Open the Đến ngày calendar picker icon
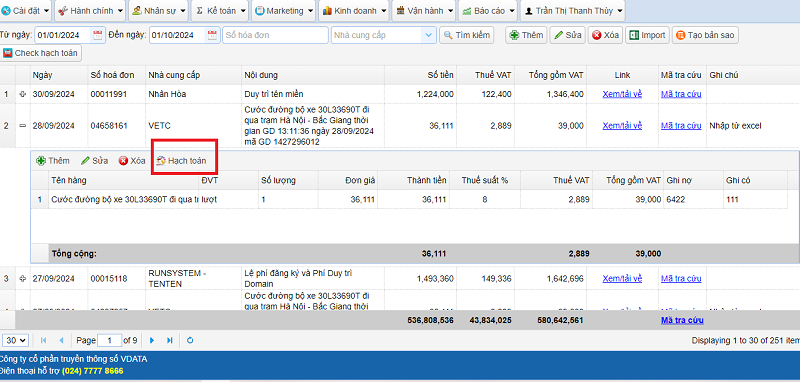The height and width of the screenshot is (382, 800). [212, 35]
